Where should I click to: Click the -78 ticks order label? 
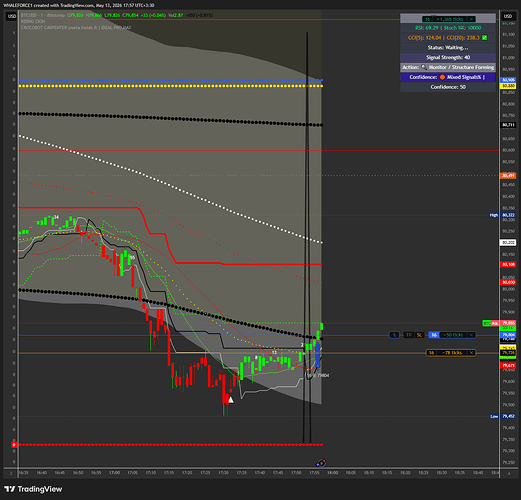pyautogui.click(x=452, y=353)
